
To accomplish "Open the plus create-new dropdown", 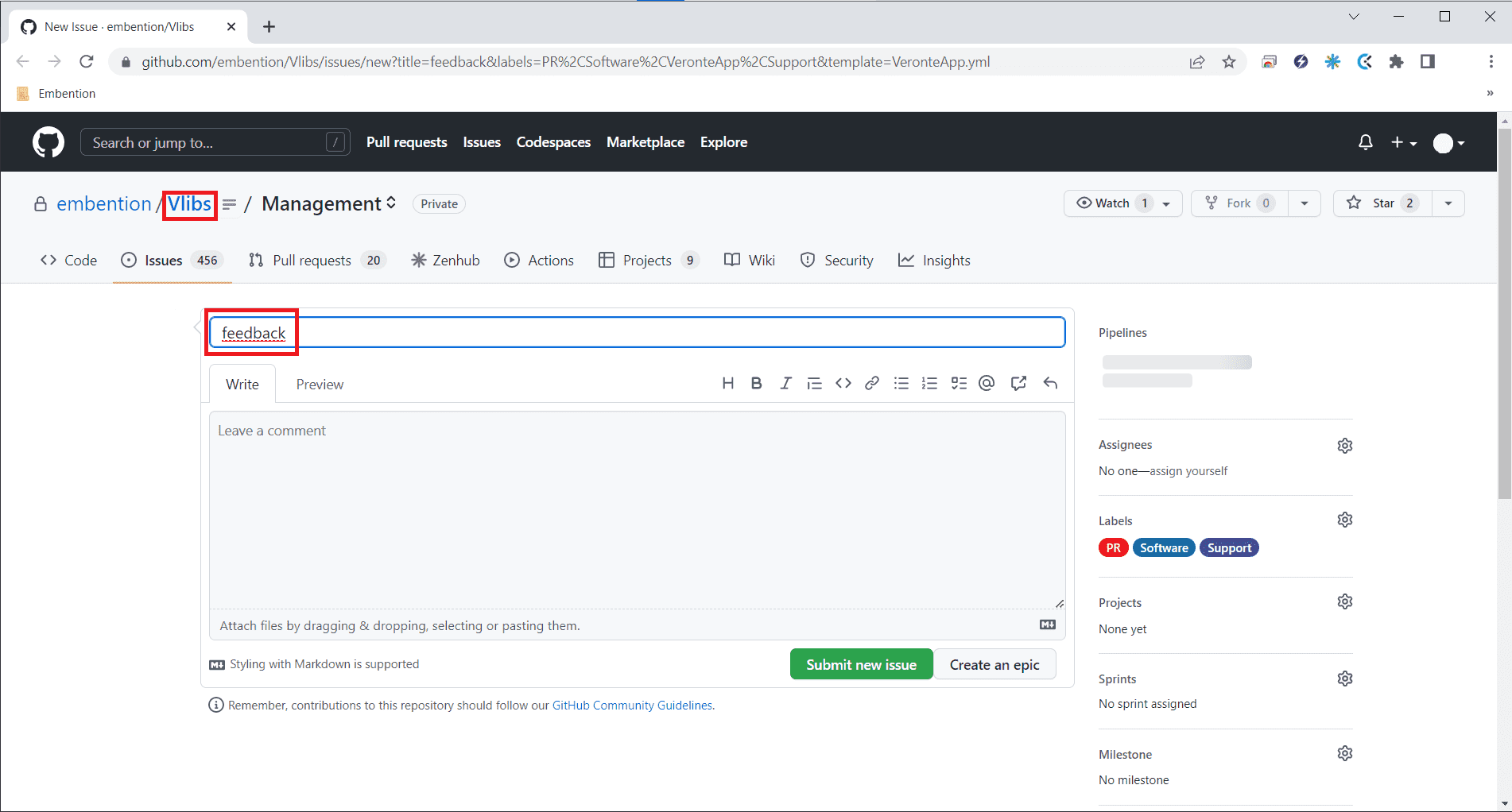I will [1404, 143].
